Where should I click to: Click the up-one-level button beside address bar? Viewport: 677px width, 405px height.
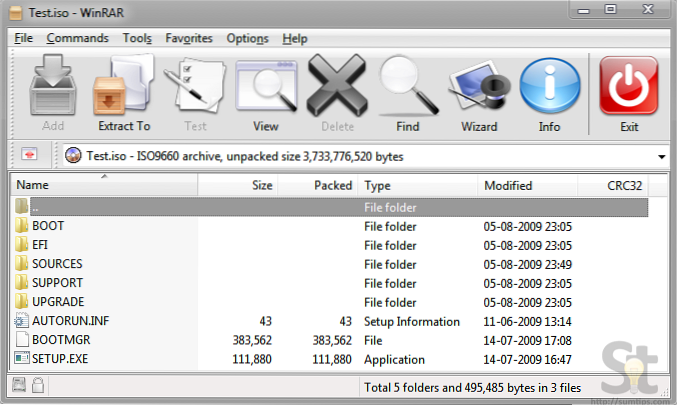pos(30,156)
